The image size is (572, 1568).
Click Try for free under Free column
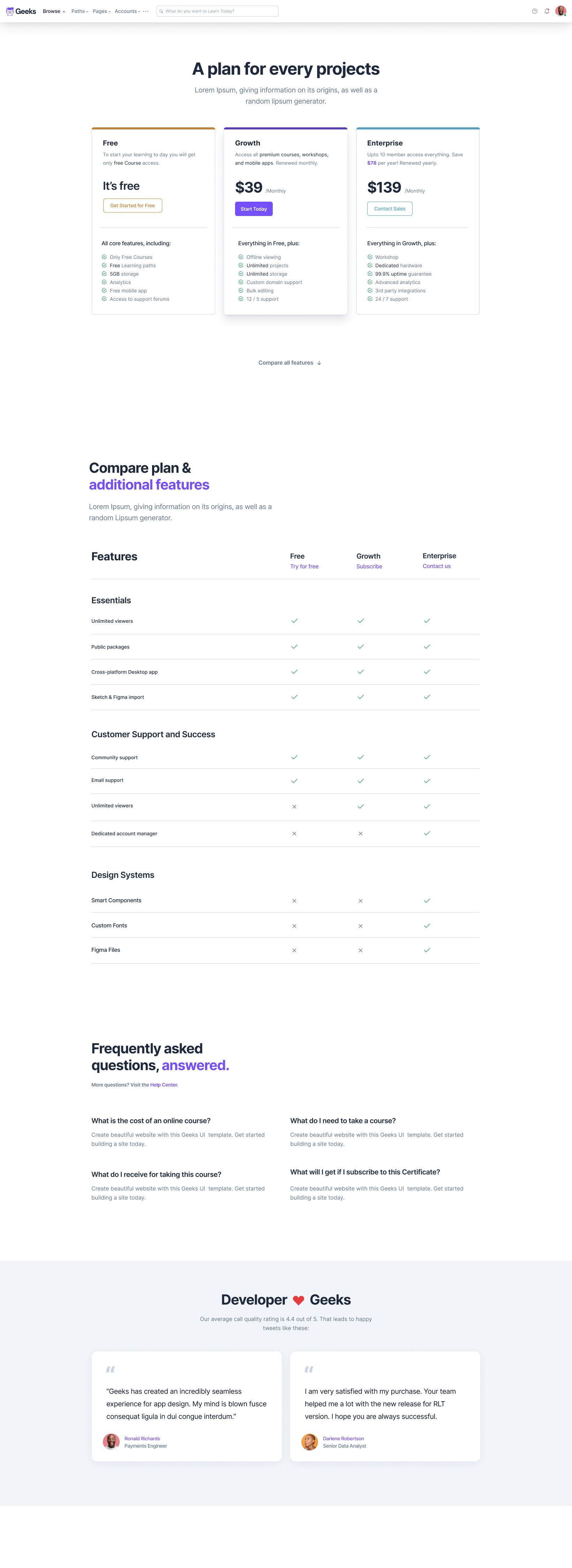point(304,566)
